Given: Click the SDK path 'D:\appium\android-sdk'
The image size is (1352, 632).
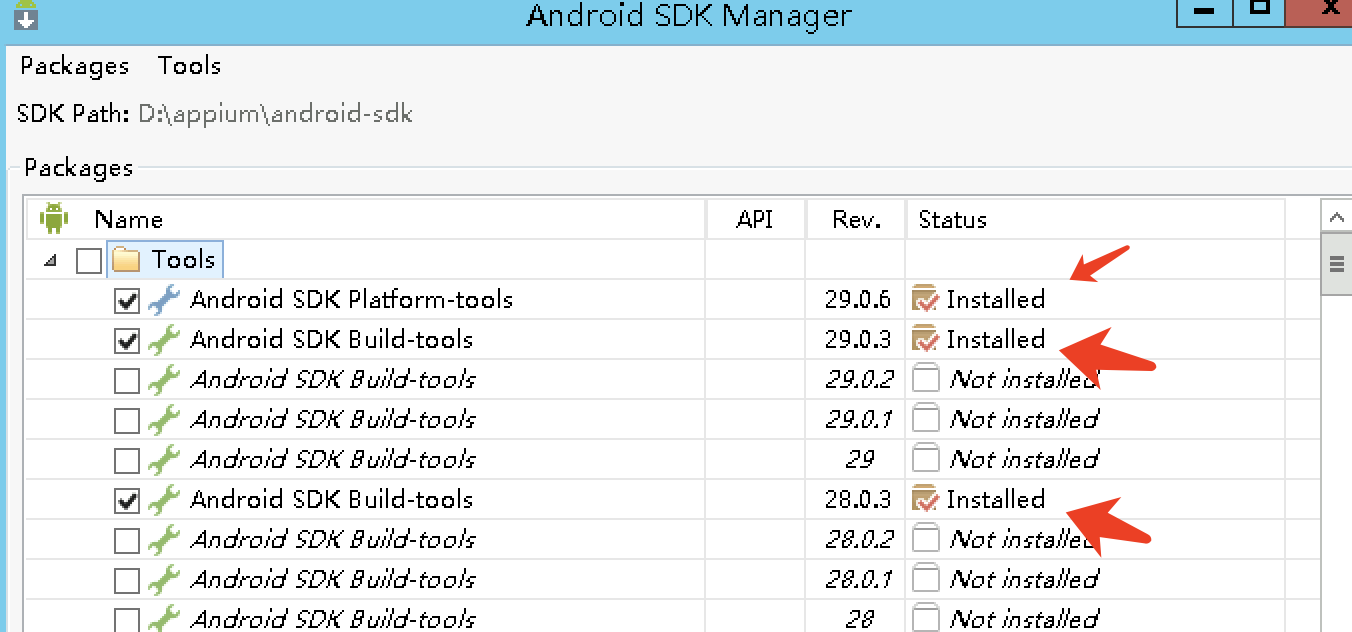Looking at the screenshot, I should coord(275,114).
